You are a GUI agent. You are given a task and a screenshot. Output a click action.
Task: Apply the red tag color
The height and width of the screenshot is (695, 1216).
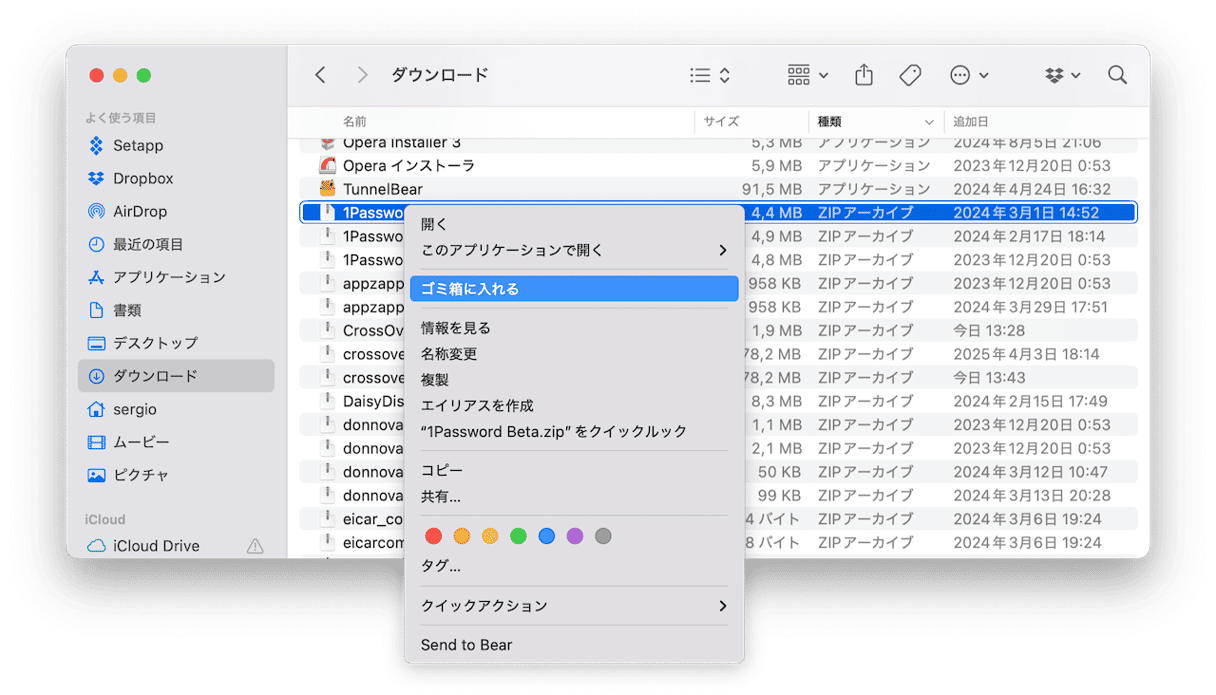(x=433, y=536)
